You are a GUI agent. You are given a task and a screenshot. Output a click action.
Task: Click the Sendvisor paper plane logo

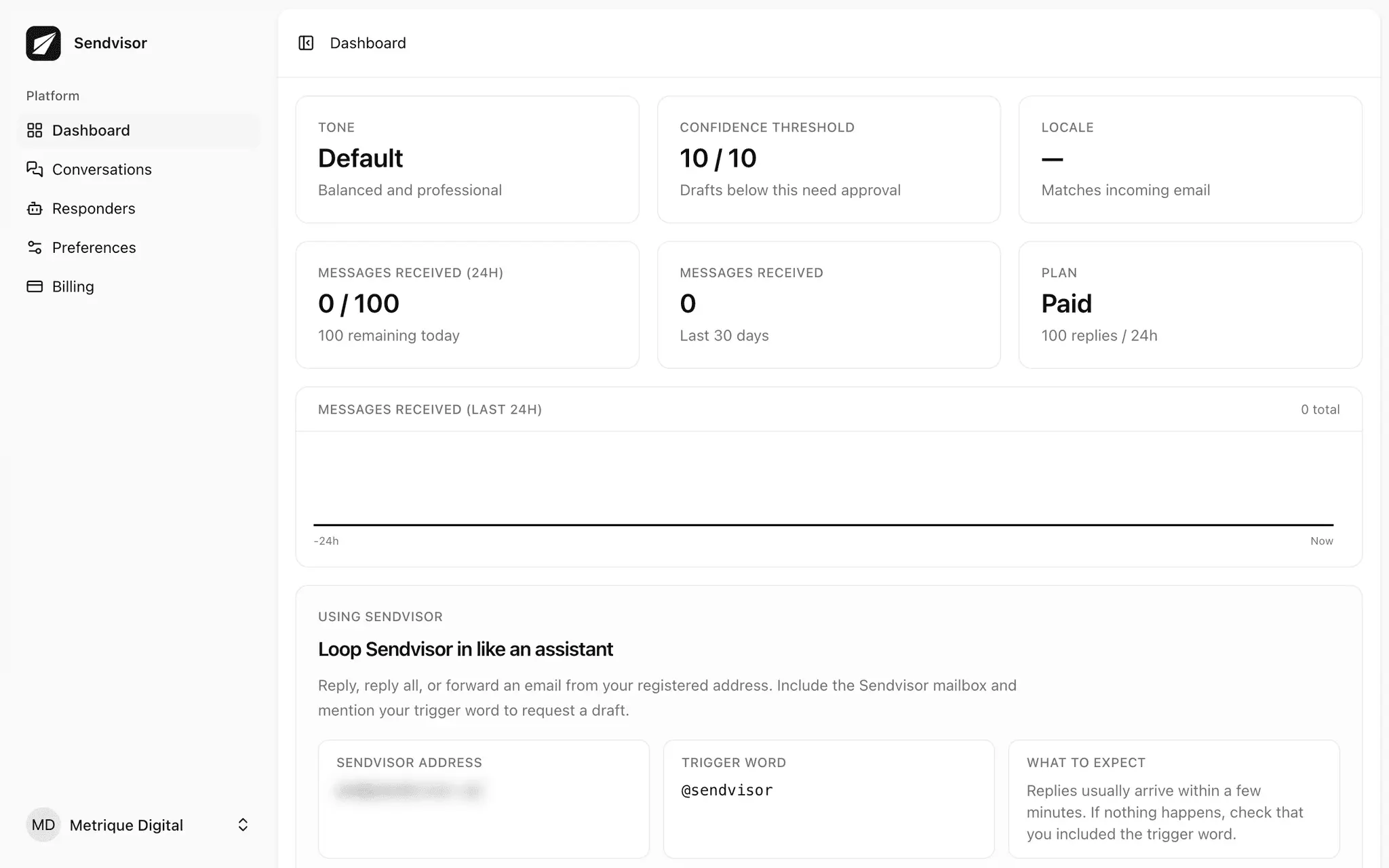pyautogui.click(x=43, y=43)
